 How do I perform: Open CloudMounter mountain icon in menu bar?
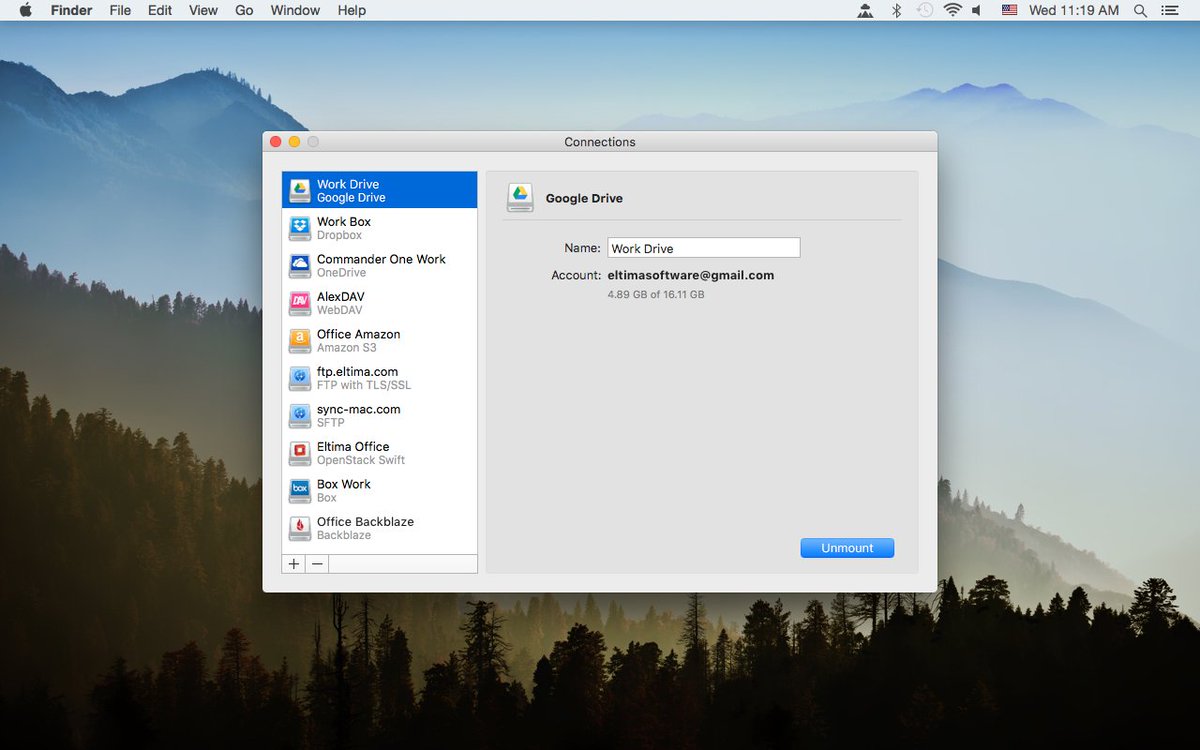(x=865, y=10)
